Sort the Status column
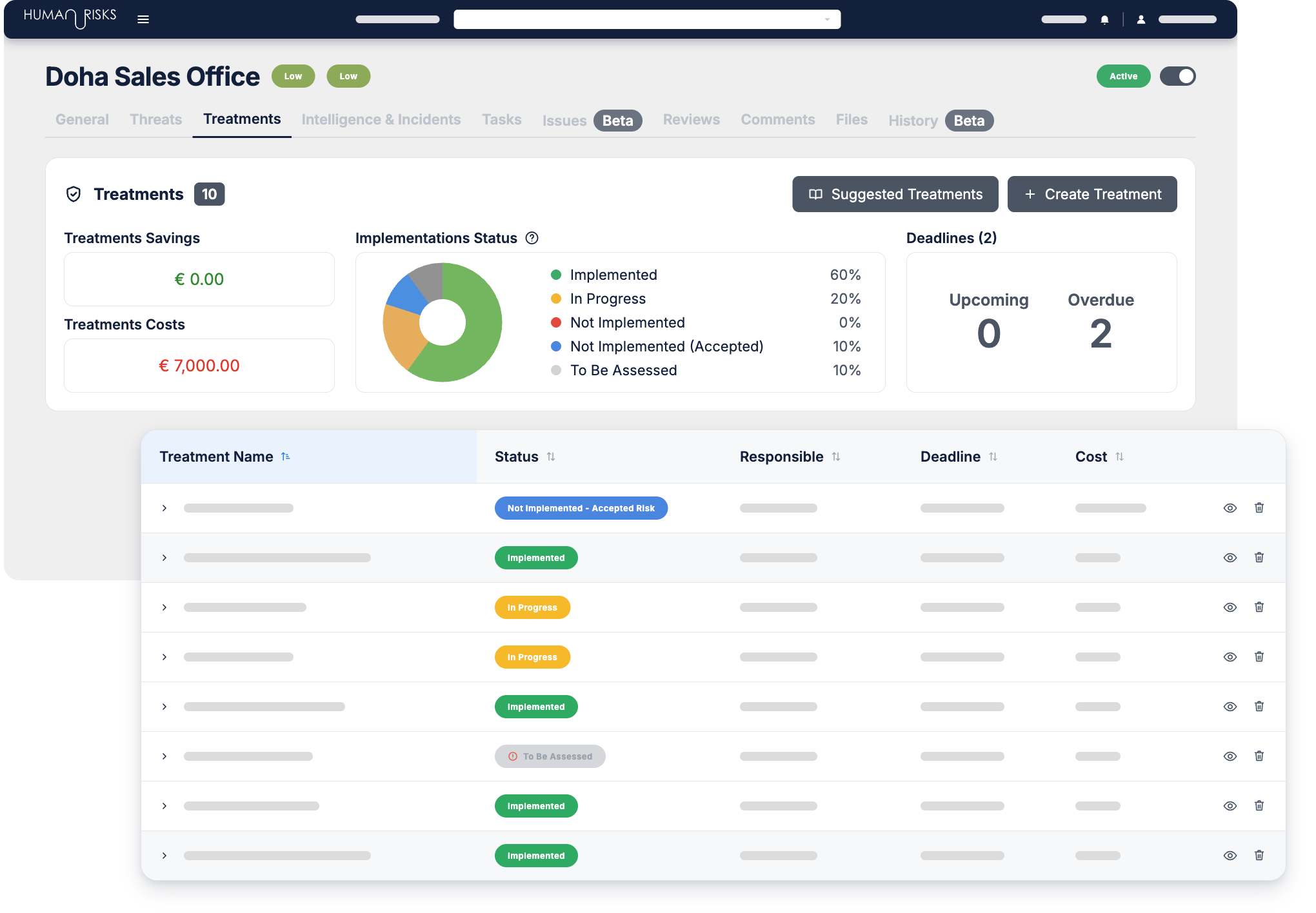 click(551, 456)
